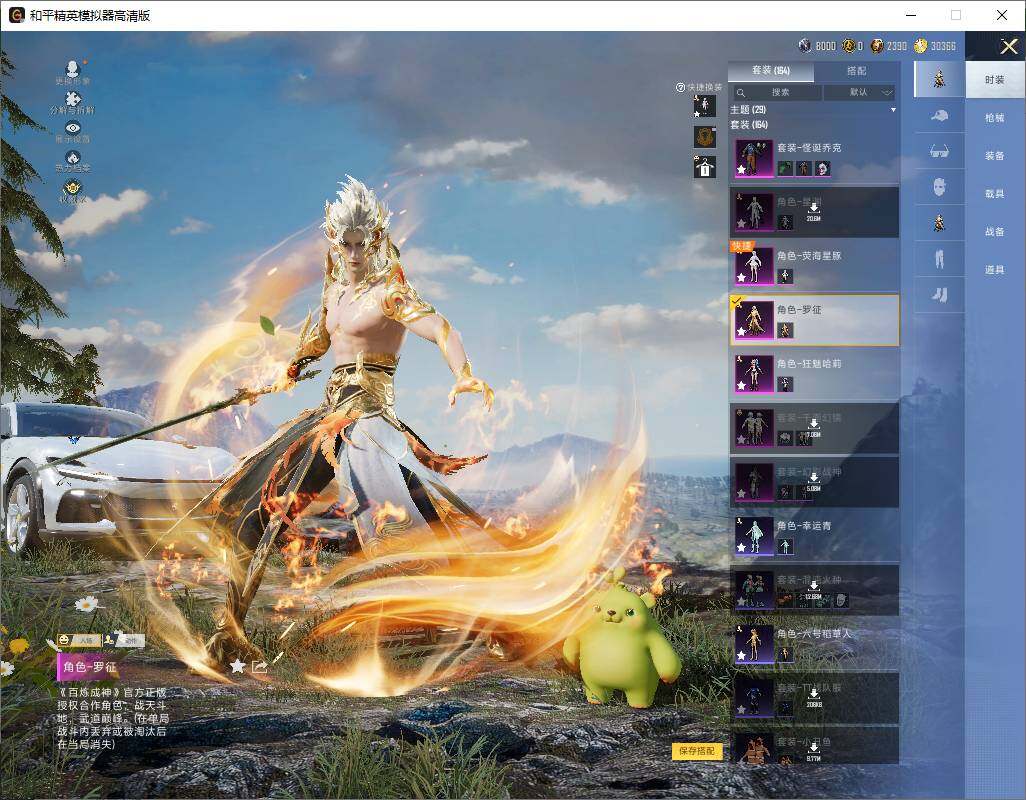The image size is (1026, 800).
Task: Click the 角色-罗征 name label at bottom left
Action: tap(90, 667)
